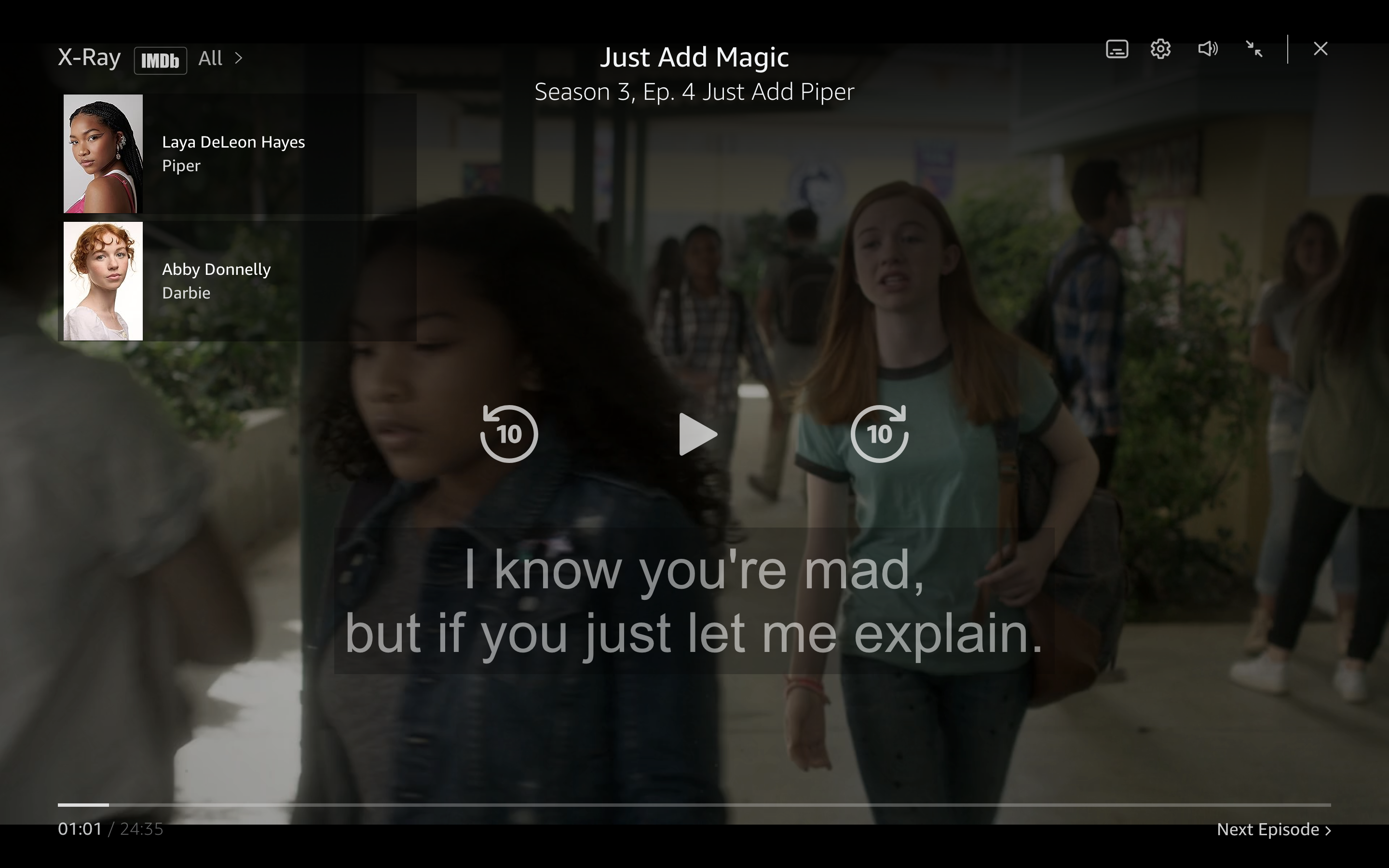1389x868 pixels.
Task: Close the video player
Action: (1320, 49)
